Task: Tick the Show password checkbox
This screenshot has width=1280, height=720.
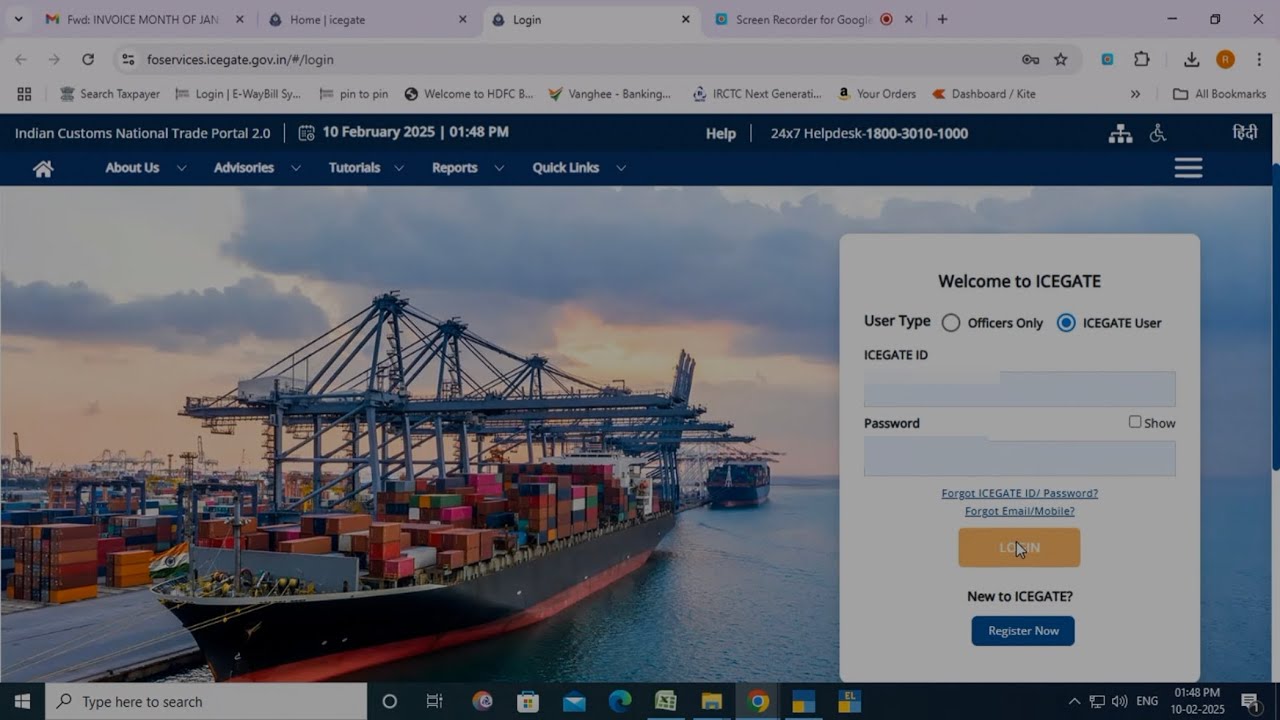Action: click(1135, 422)
